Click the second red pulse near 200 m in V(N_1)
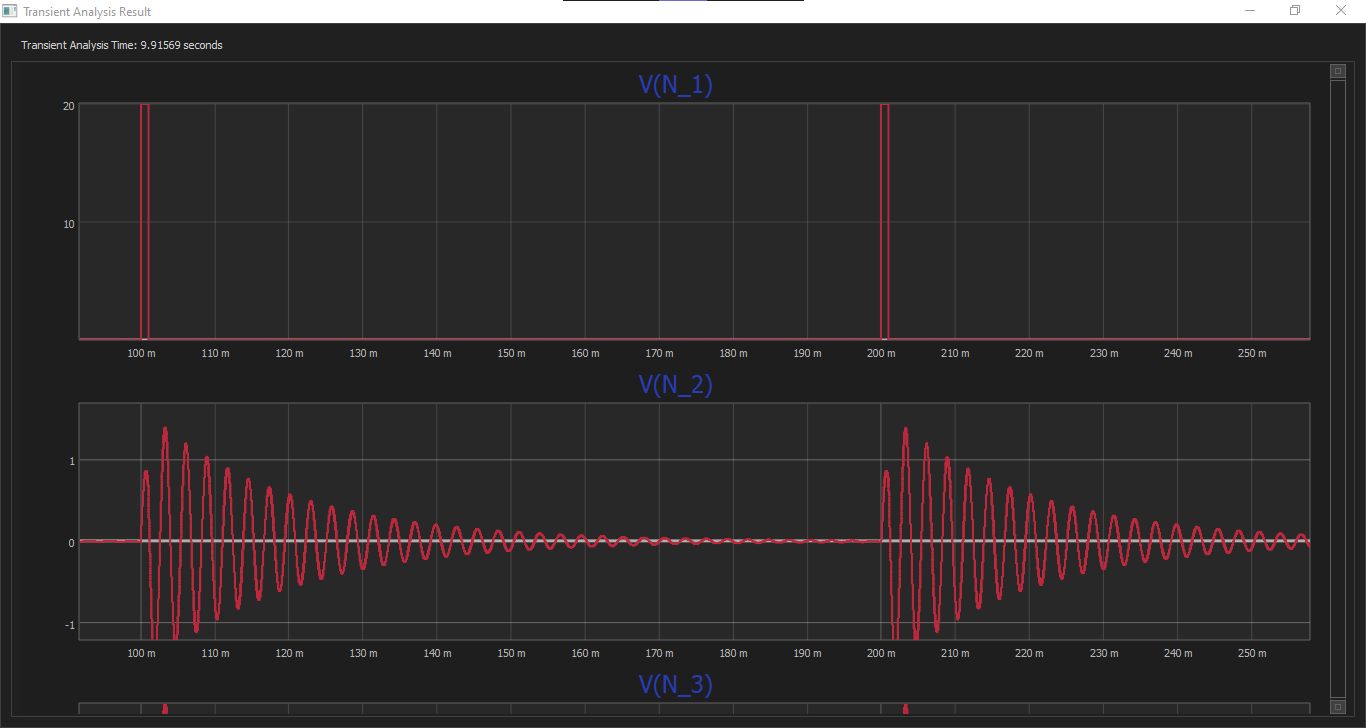This screenshot has height=728, width=1366. pos(884,221)
